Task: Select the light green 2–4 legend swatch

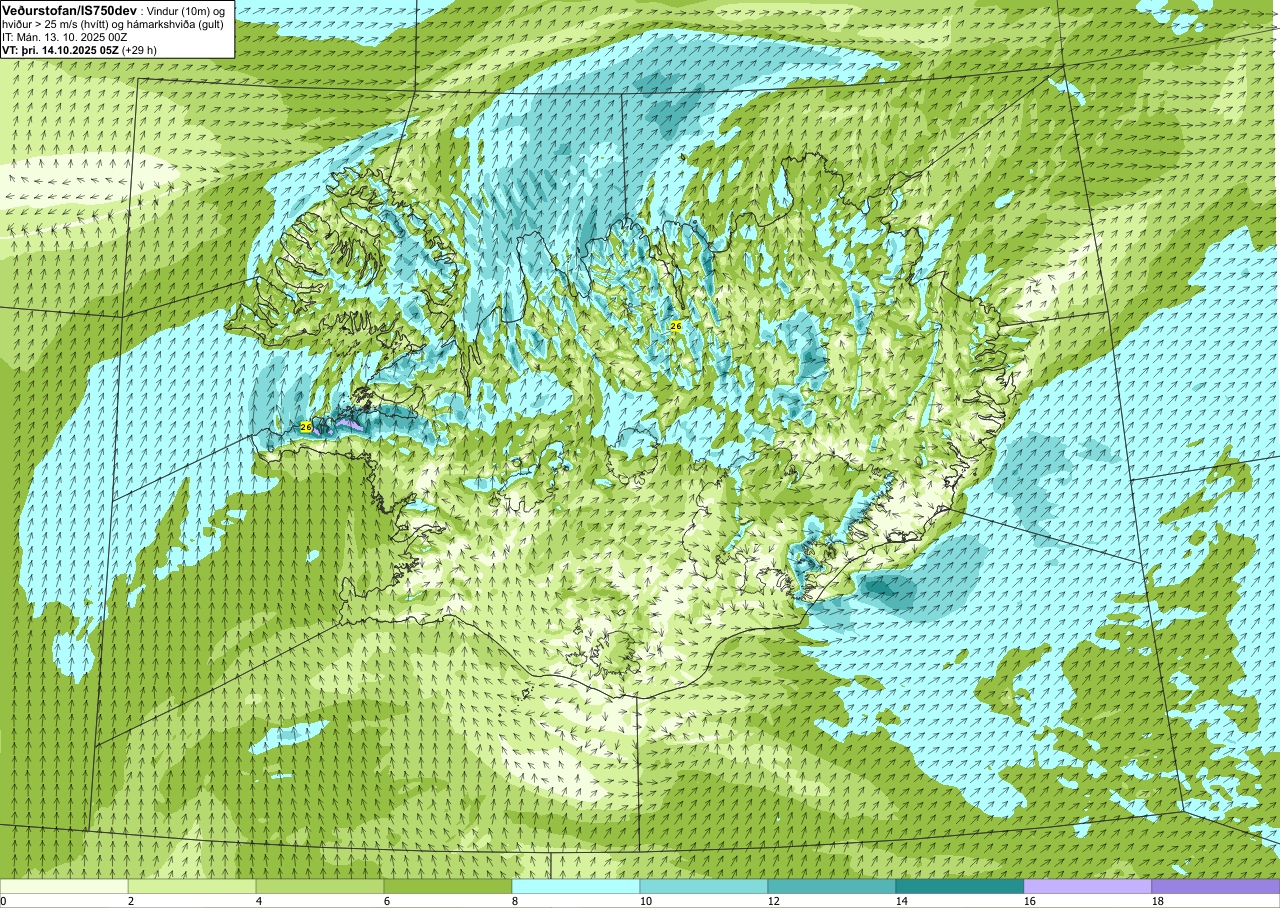Action: 192,886
